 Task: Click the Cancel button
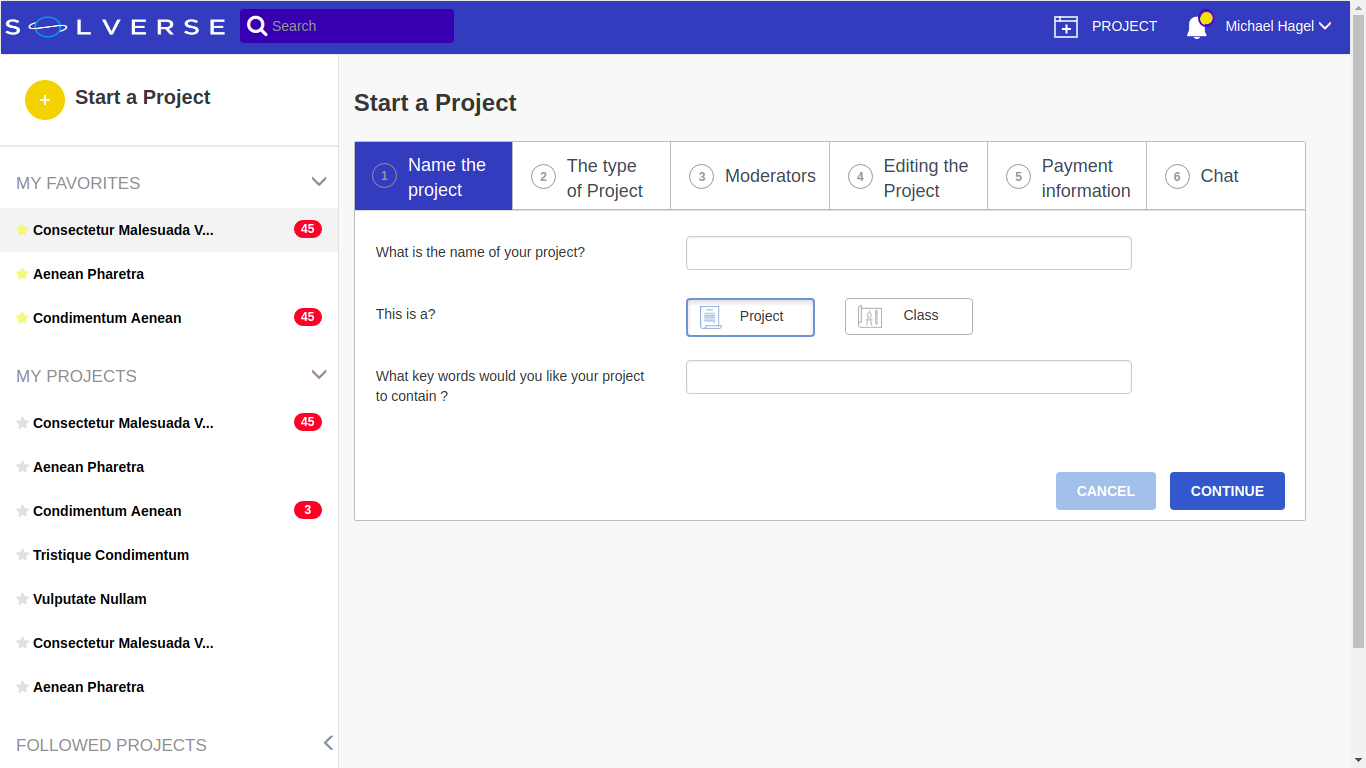1105,491
